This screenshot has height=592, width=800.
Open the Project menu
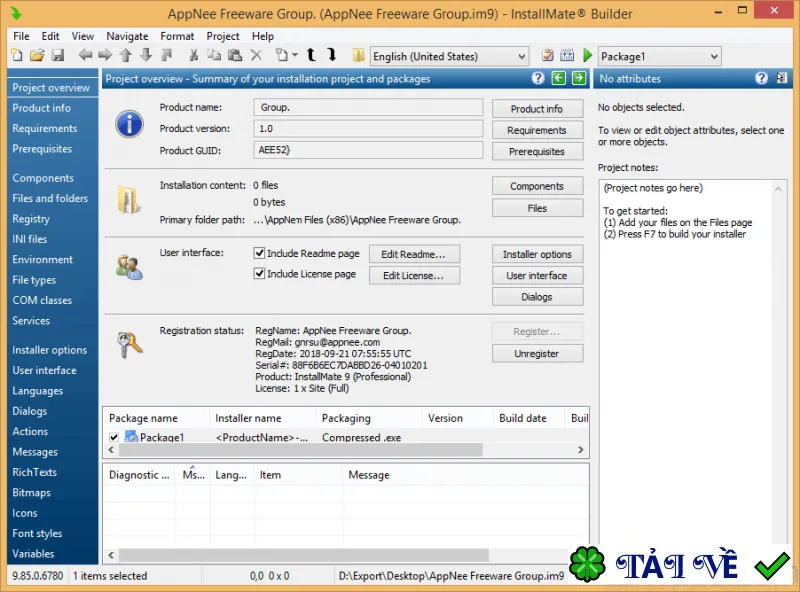[x=222, y=36]
